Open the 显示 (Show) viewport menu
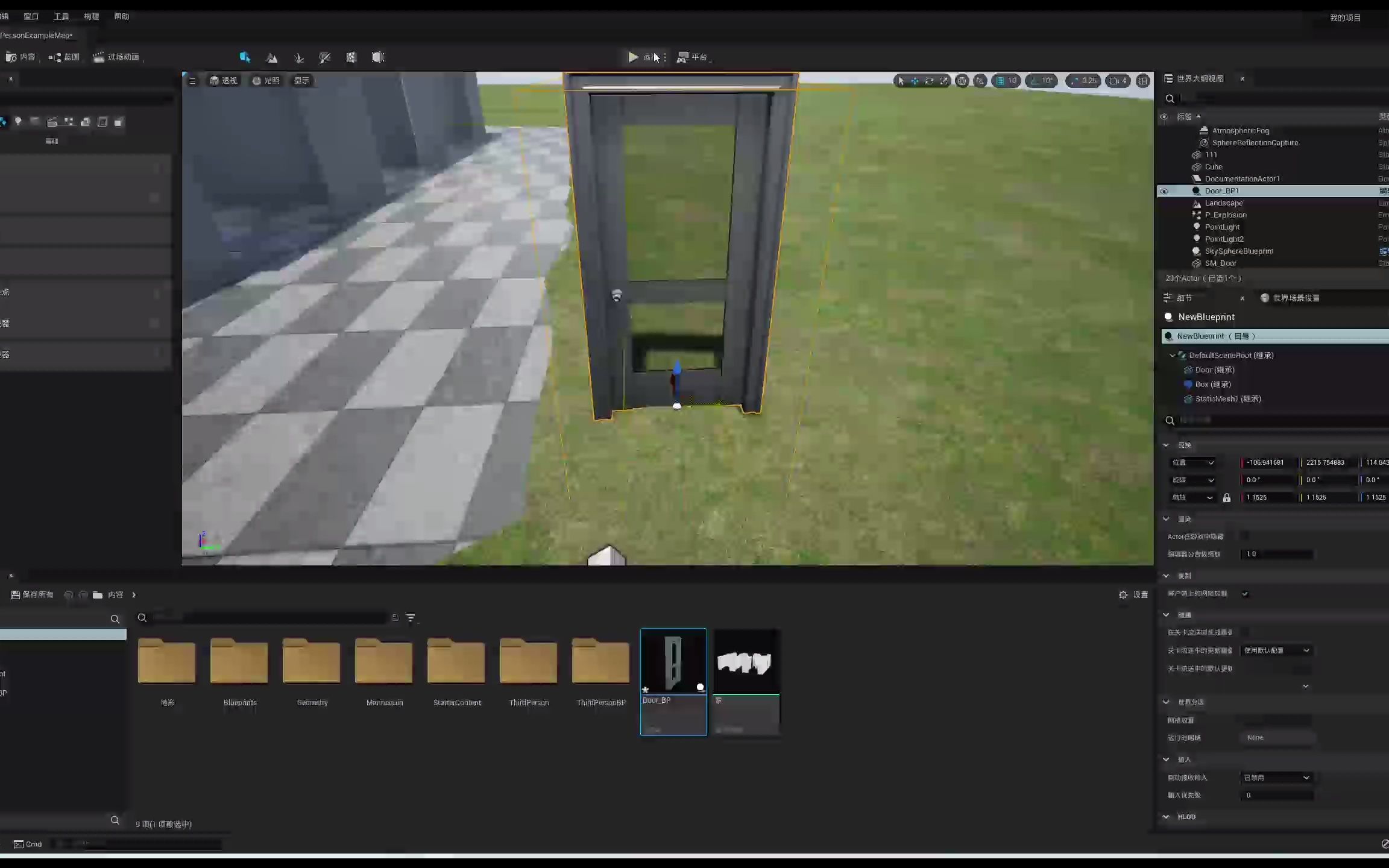Screen dimensions: 1389x868 301,80
